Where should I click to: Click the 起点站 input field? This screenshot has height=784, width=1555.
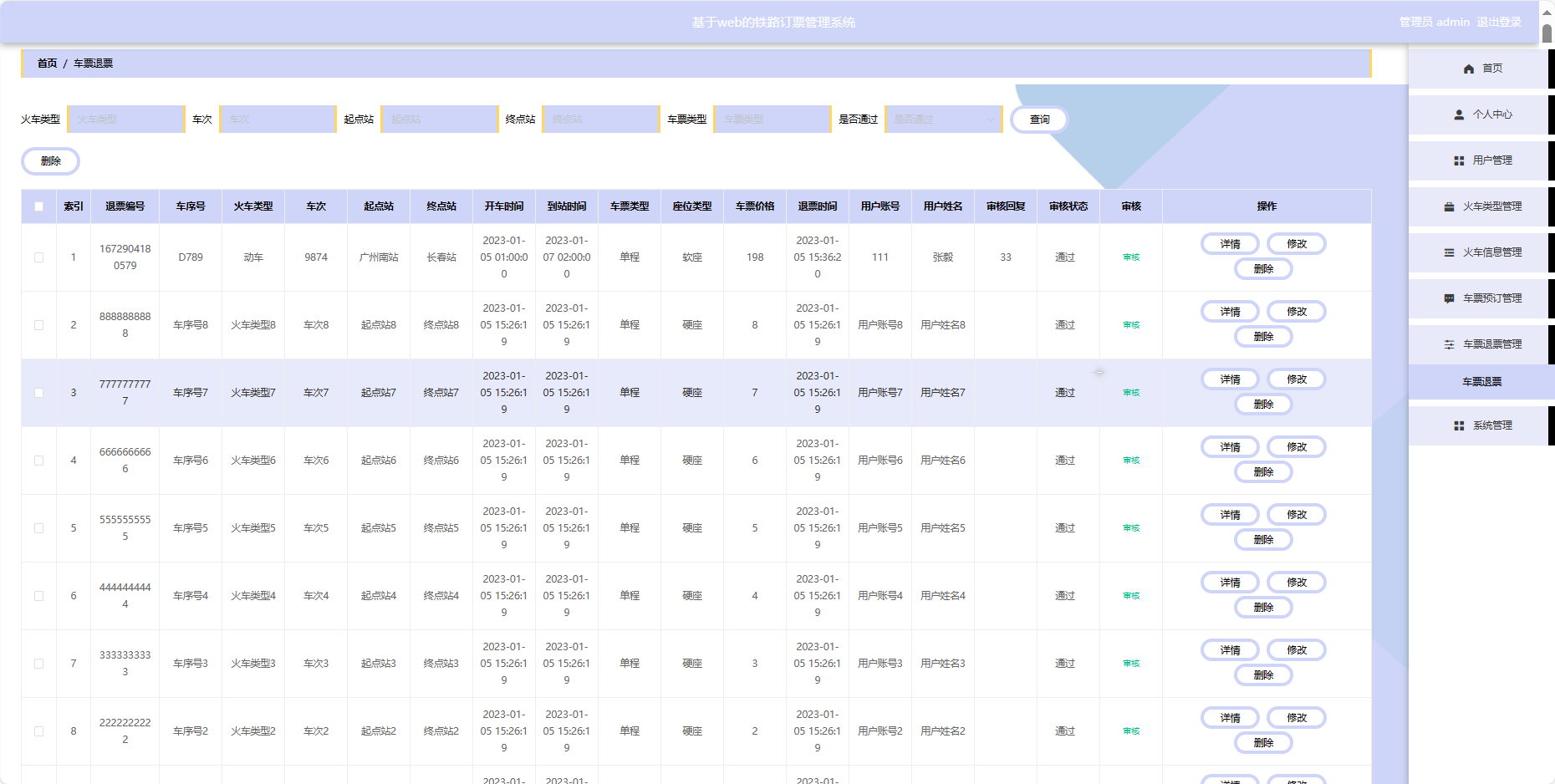pos(439,120)
